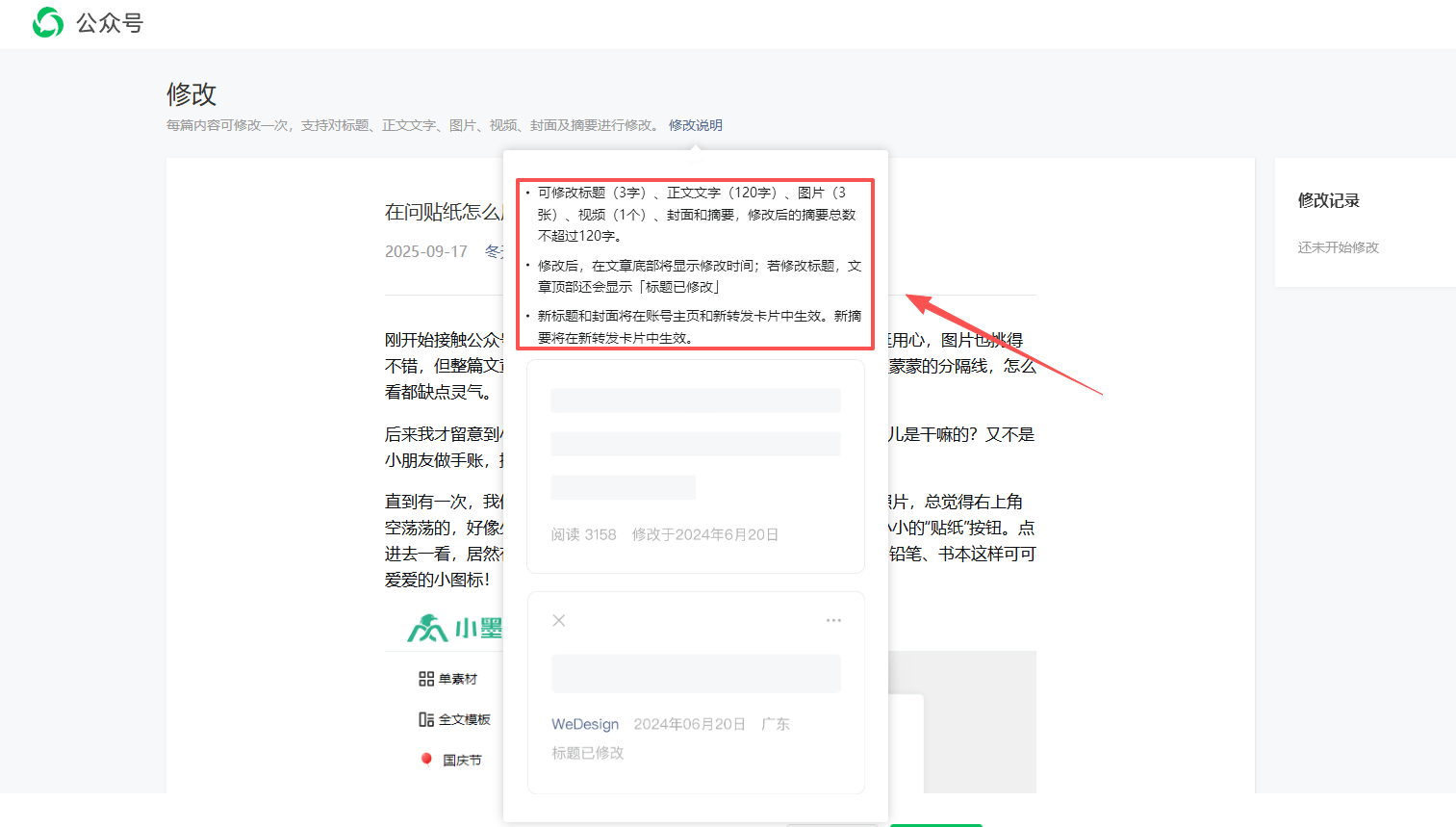Image resolution: width=1456 pixels, height=827 pixels.
Task: Click the 公众号 header text
Action: tap(110, 23)
